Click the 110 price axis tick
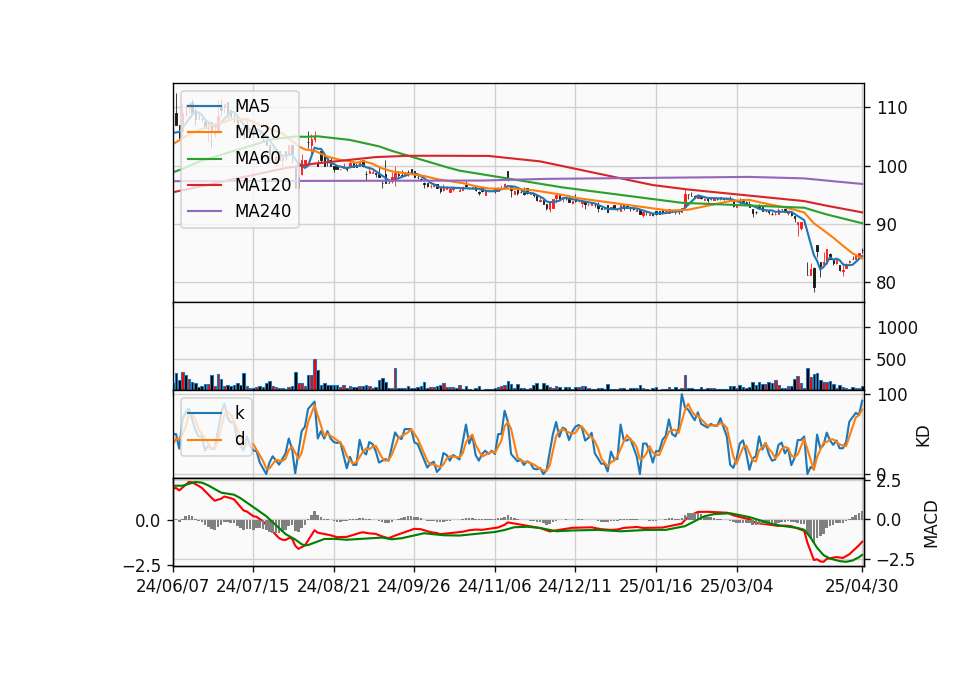 click(x=892, y=108)
